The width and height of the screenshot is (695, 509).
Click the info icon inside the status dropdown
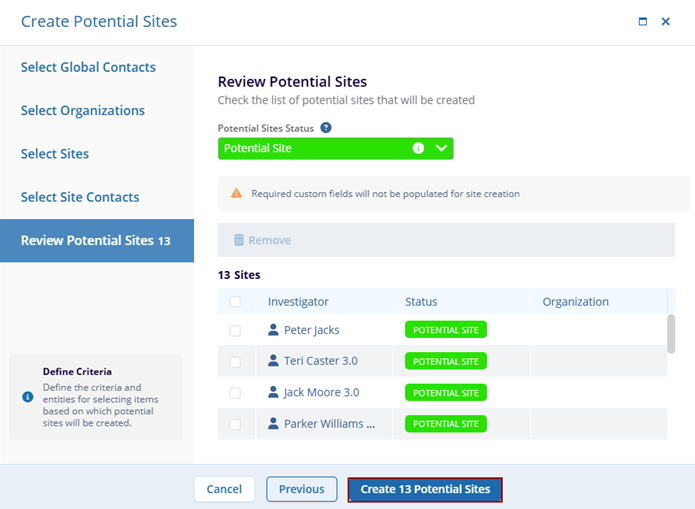pyautogui.click(x=418, y=148)
